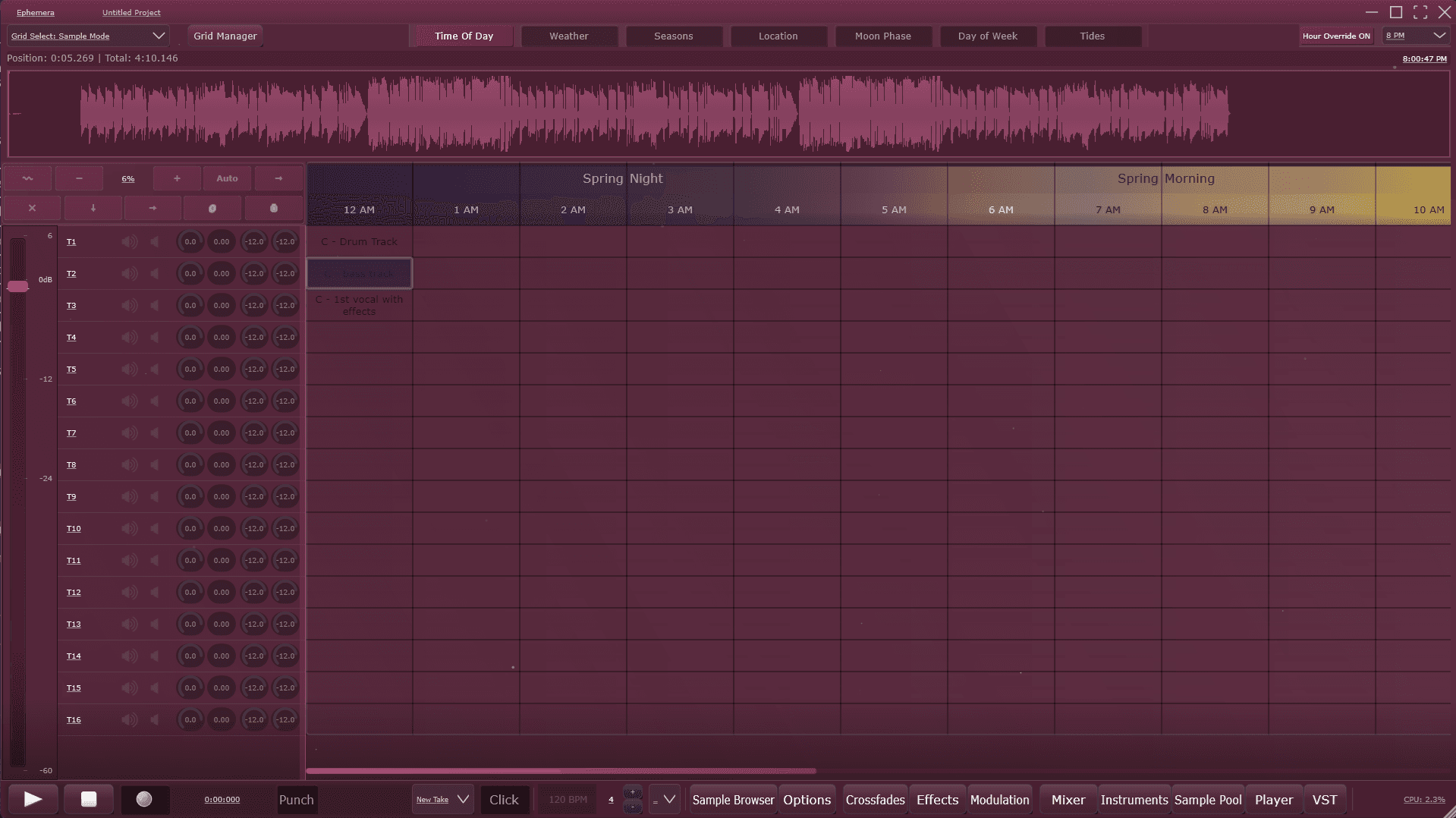Click the down arrow button above tracks

(93, 208)
